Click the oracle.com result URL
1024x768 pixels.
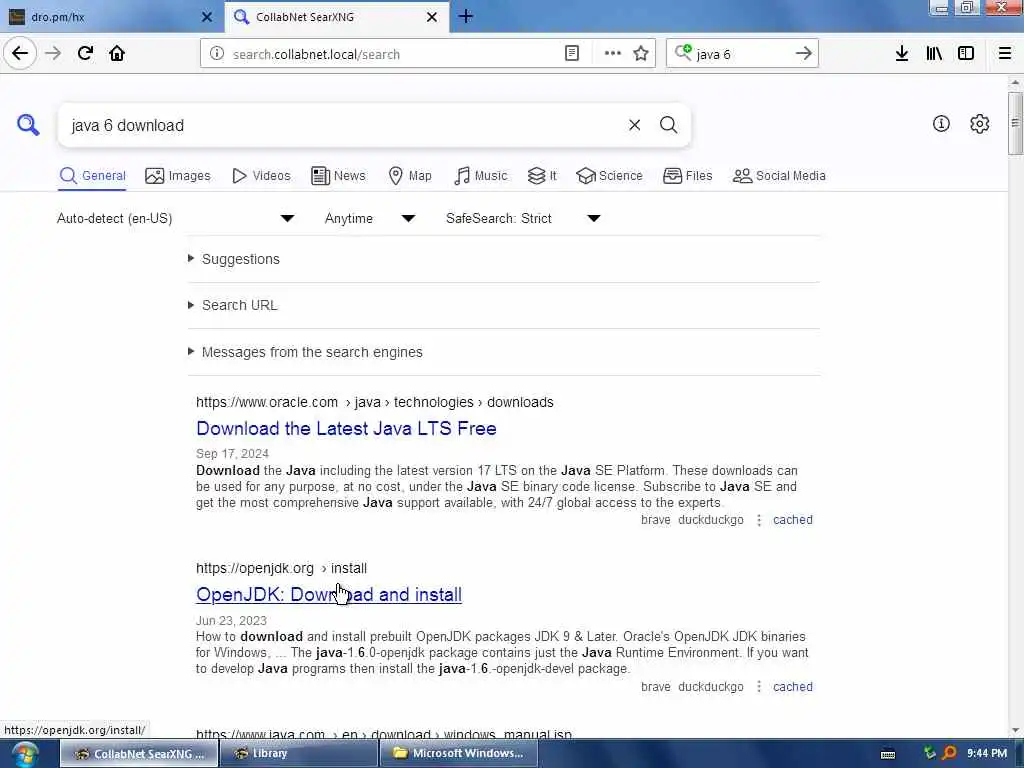pos(374,402)
